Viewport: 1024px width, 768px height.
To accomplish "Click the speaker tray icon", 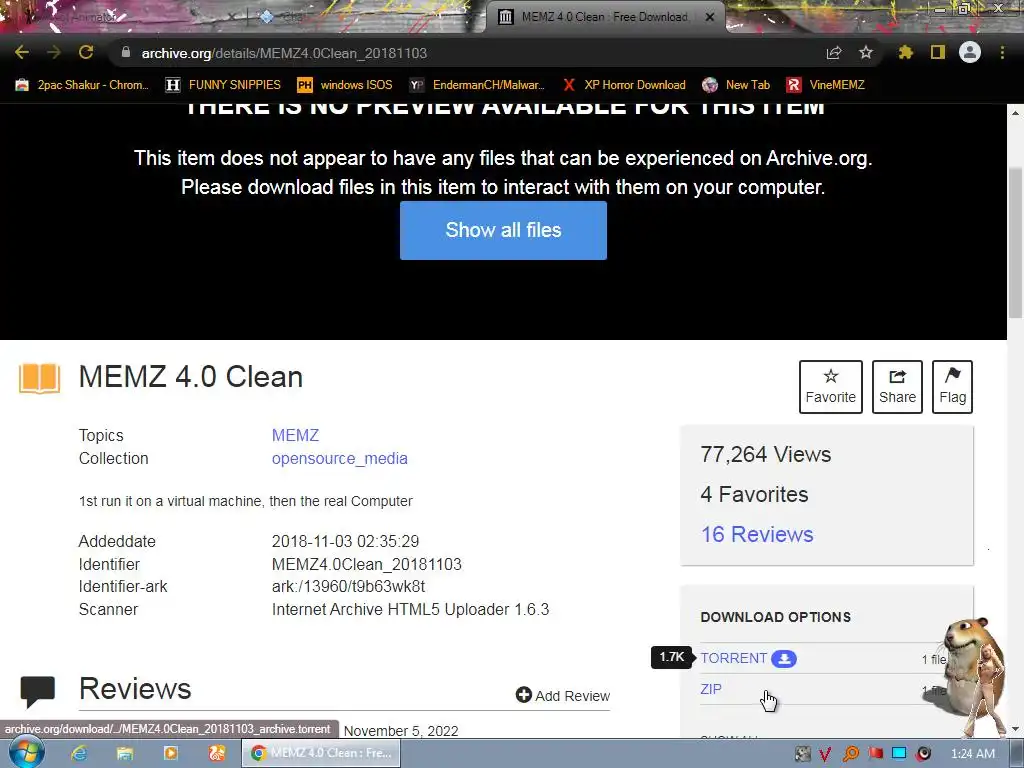I will pyautogui.click(x=923, y=754).
